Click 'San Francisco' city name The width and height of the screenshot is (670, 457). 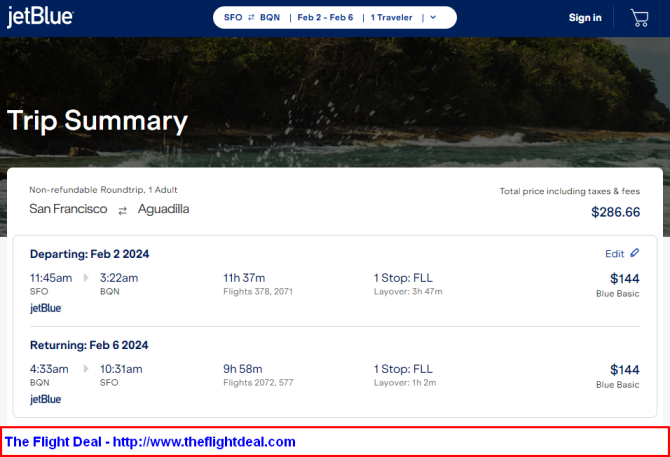point(68,209)
